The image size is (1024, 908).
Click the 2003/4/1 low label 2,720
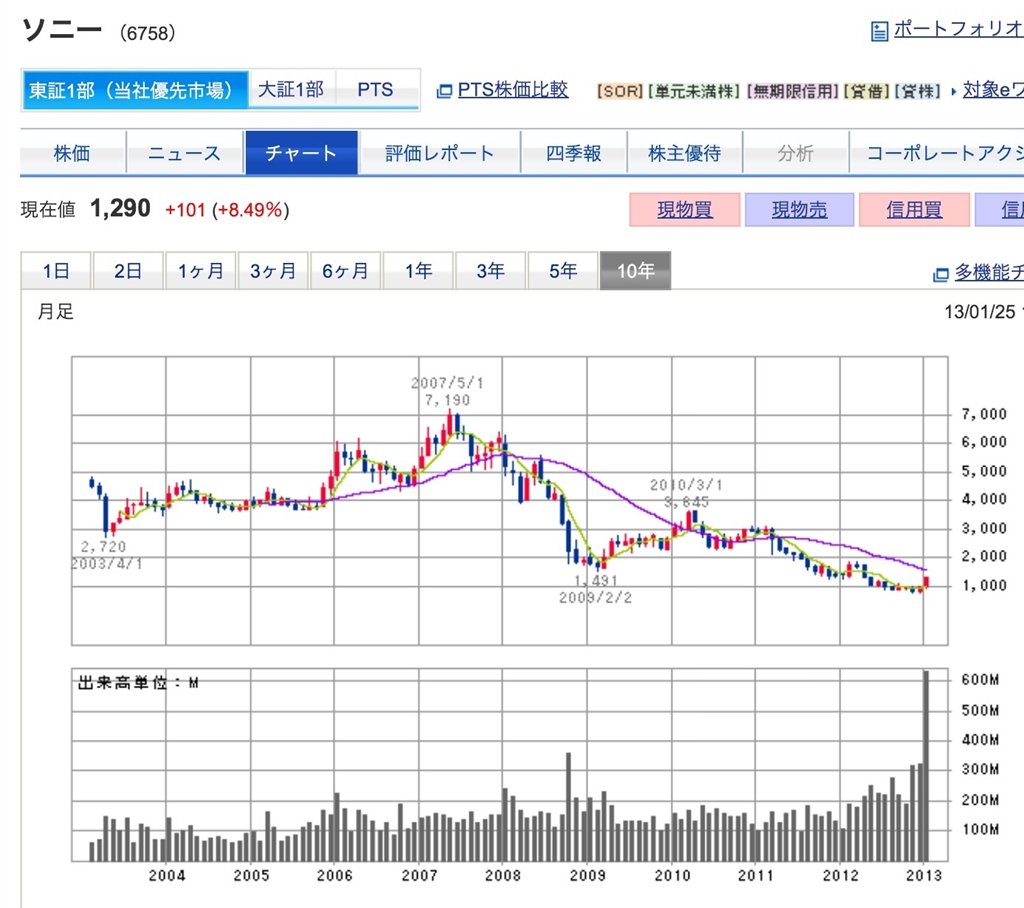click(103, 546)
